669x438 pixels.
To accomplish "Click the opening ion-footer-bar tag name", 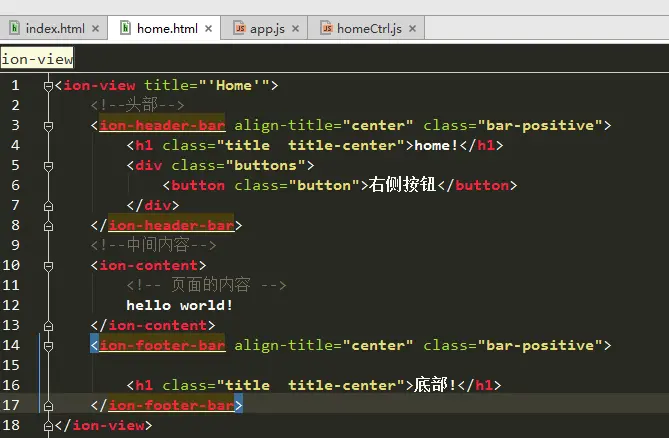I will pos(162,345).
